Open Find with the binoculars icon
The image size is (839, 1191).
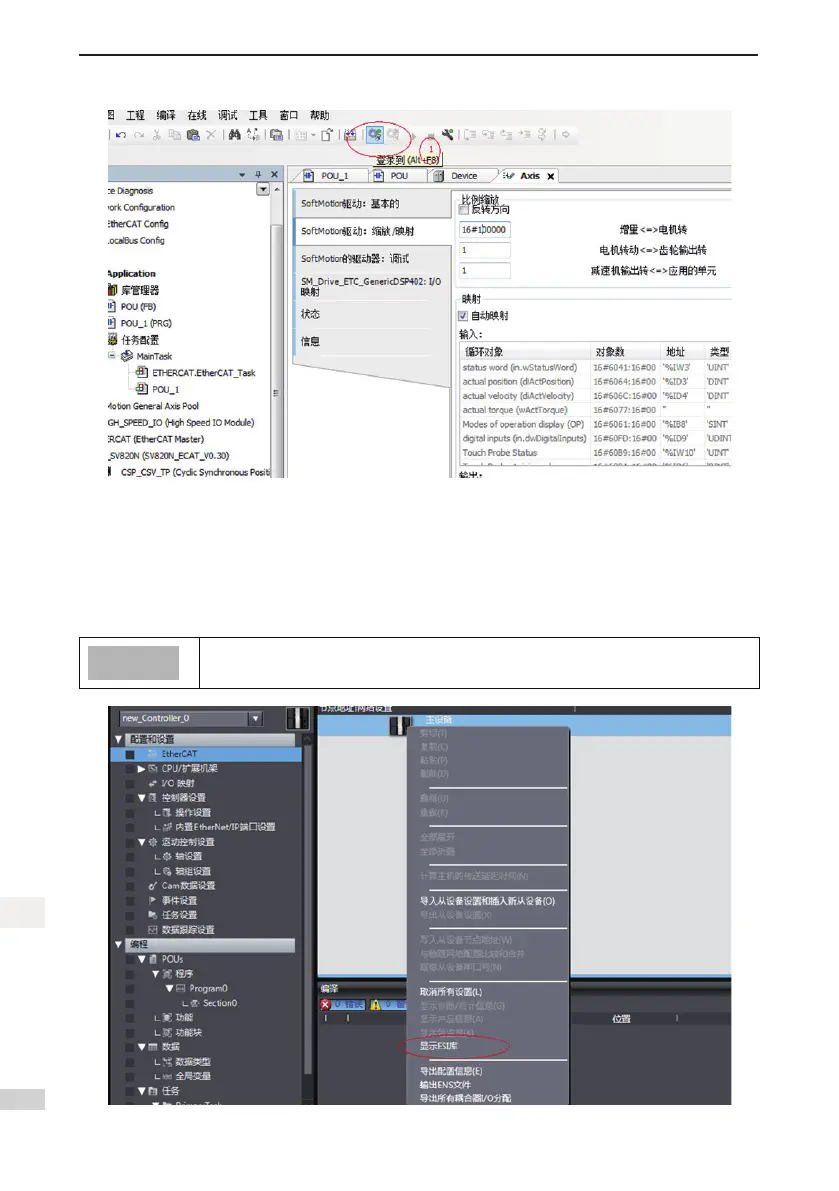click(235, 135)
